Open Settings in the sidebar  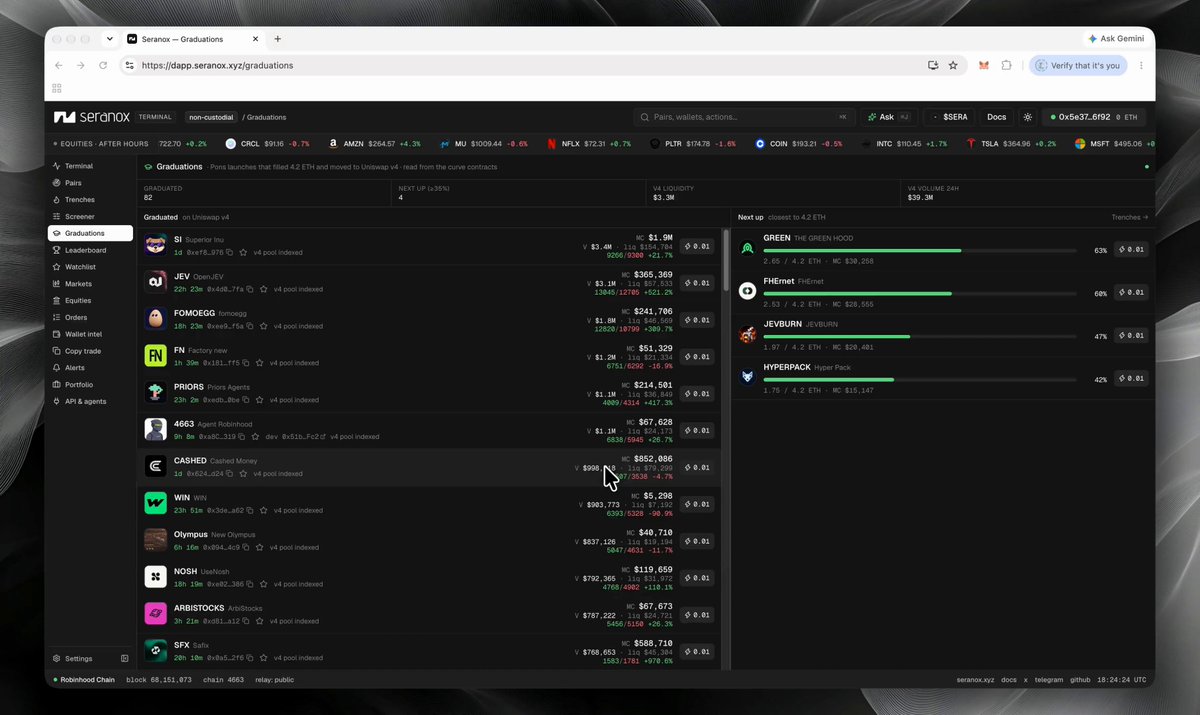pyautogui.click(x=79, y=659)
